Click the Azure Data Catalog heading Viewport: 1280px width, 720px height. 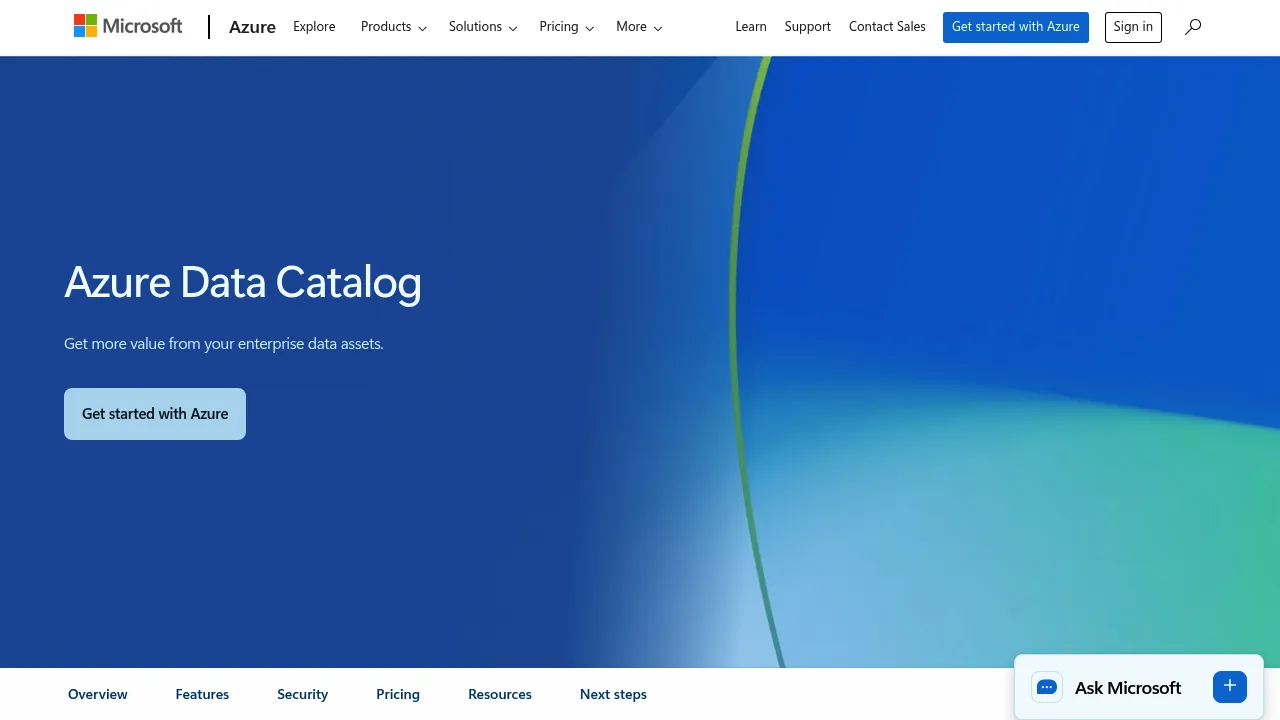243,283
